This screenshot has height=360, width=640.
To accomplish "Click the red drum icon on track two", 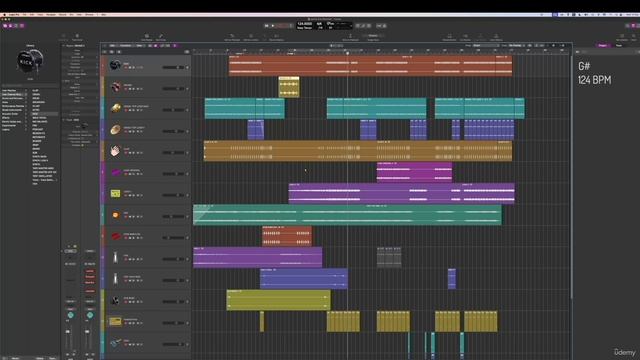I will [x=116, y=87].
